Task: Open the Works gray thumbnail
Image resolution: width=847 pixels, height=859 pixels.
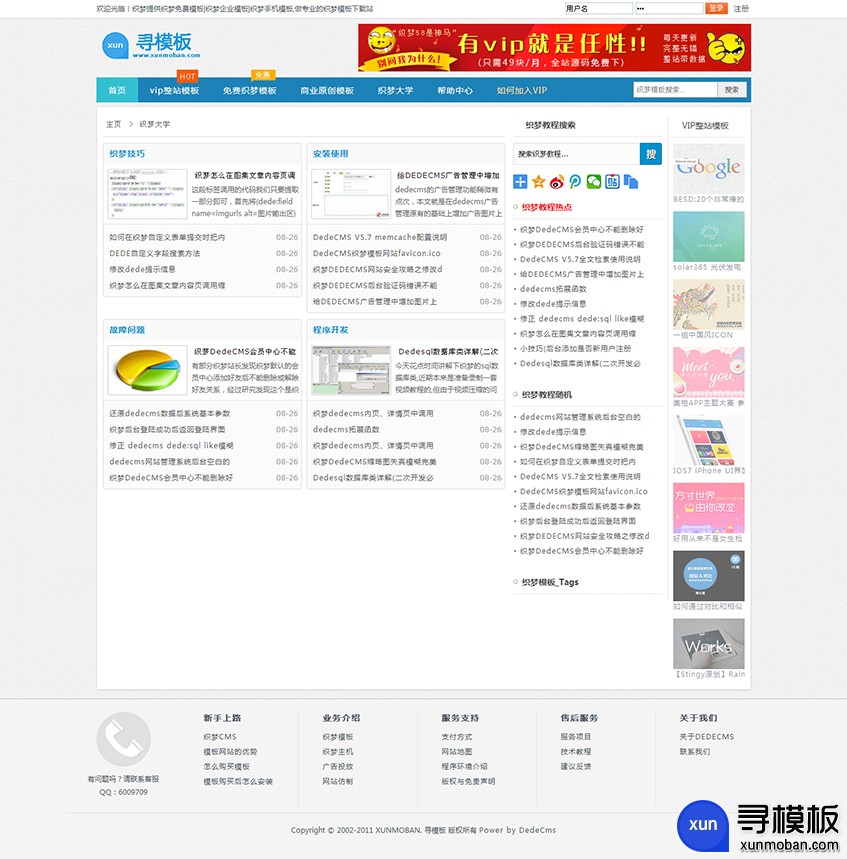Action: click(708, 644)
